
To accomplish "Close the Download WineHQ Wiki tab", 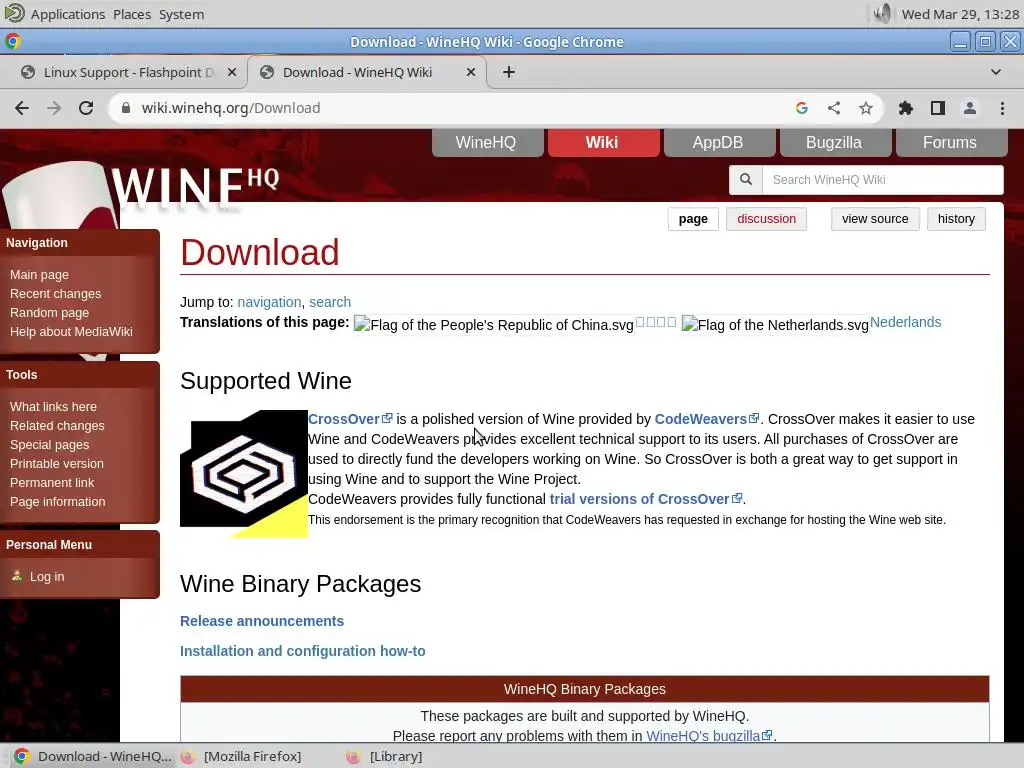I will [x=471, y=72].
